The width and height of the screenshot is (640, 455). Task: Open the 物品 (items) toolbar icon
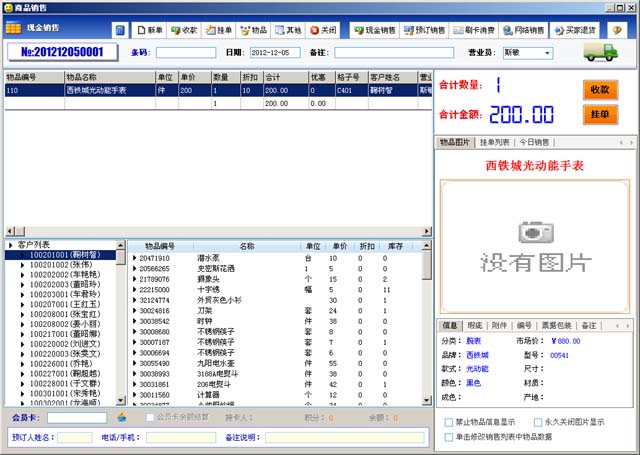pyautogui.click(x=253, y=31)
